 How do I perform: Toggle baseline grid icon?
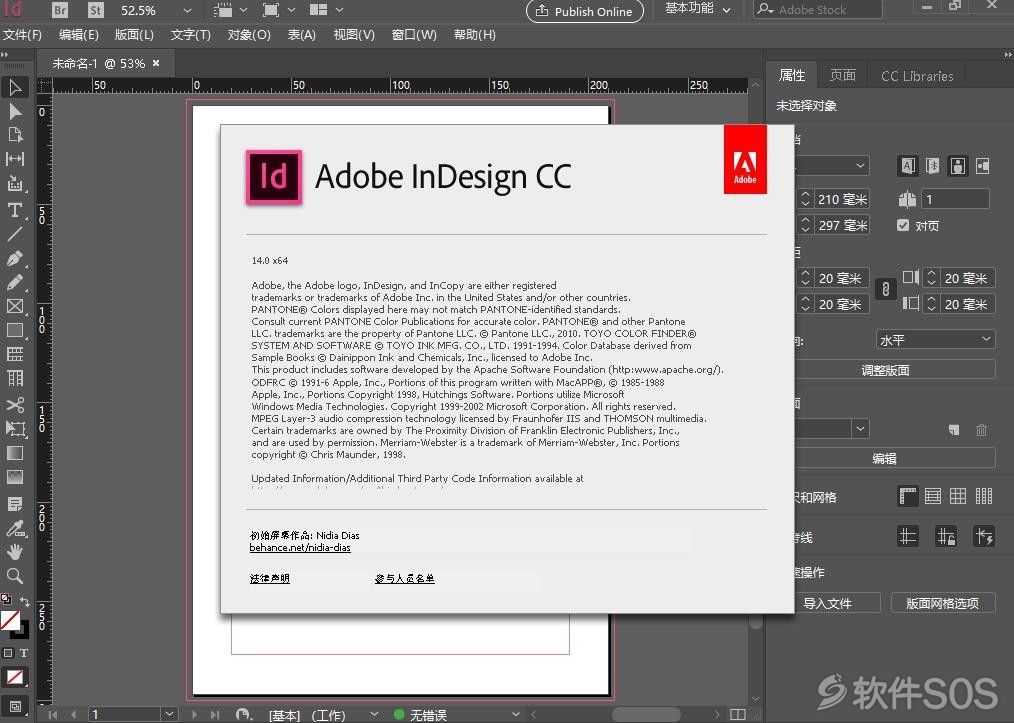[933, 496]
